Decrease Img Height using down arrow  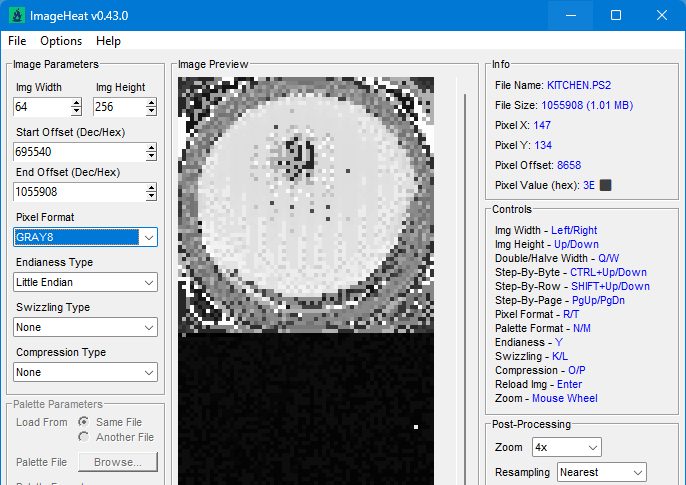pos(151,111)
